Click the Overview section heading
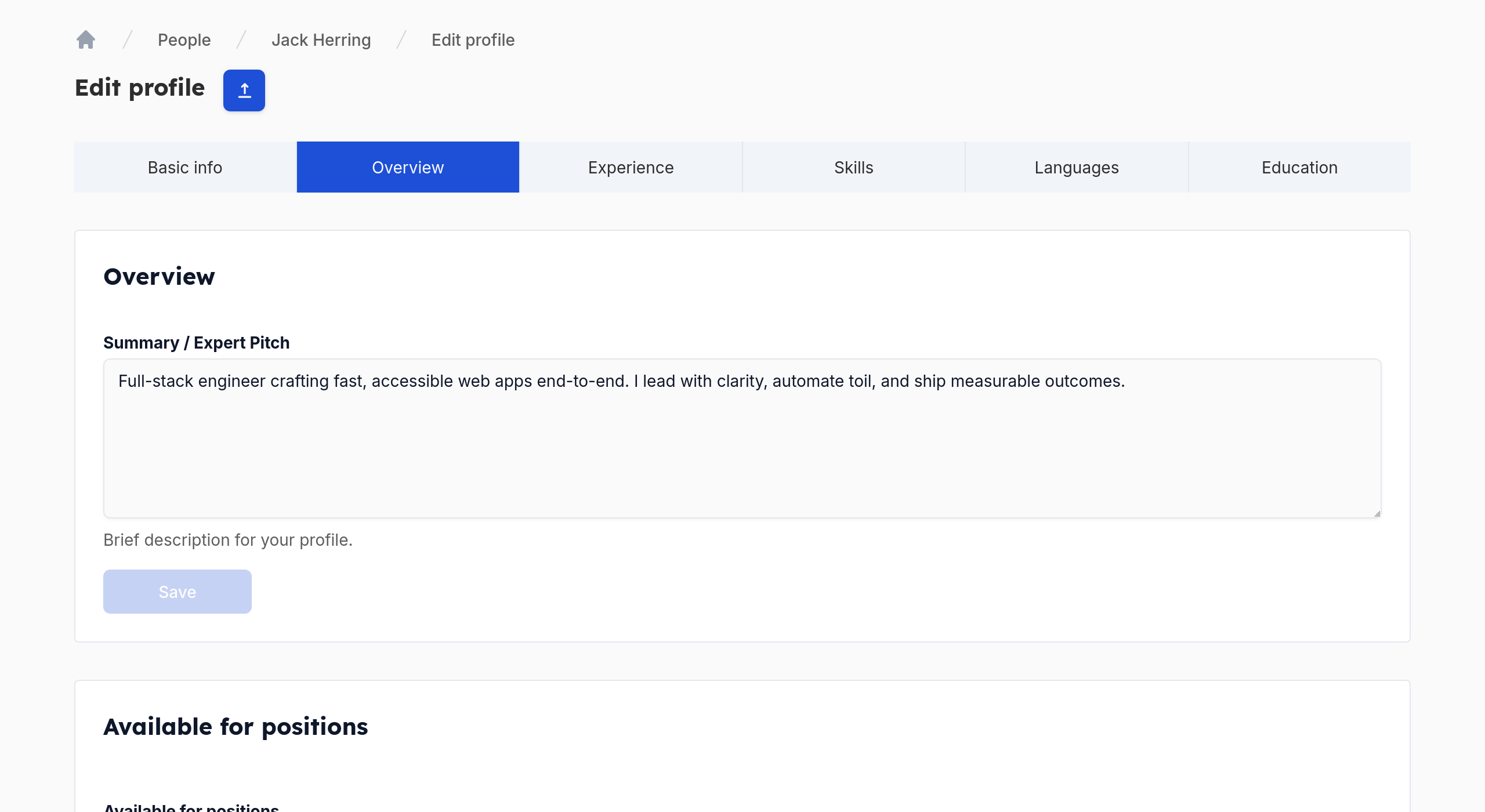This screenshot has height=812, width=1485. (x=159, y=277)
